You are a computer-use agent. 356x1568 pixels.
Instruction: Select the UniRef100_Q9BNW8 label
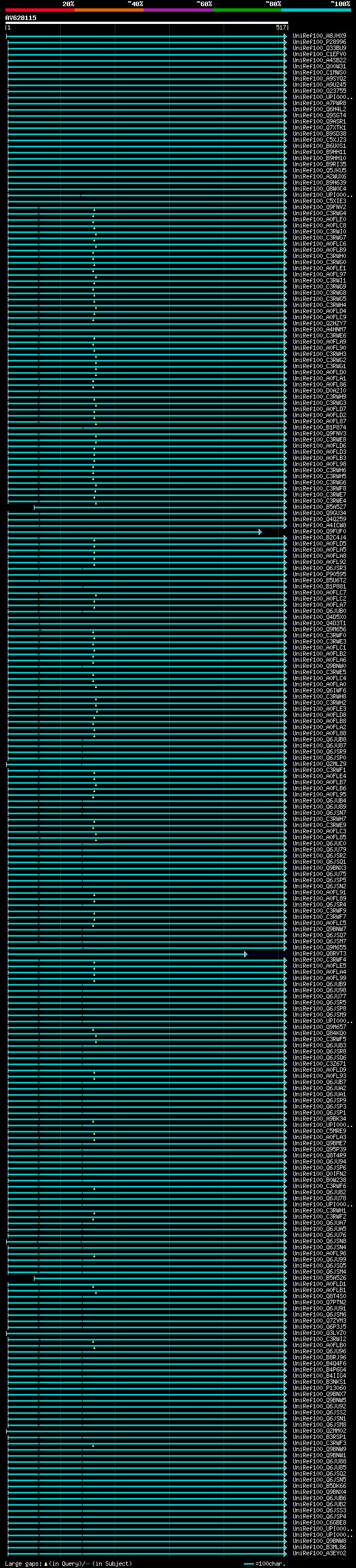pos(319,1541)
